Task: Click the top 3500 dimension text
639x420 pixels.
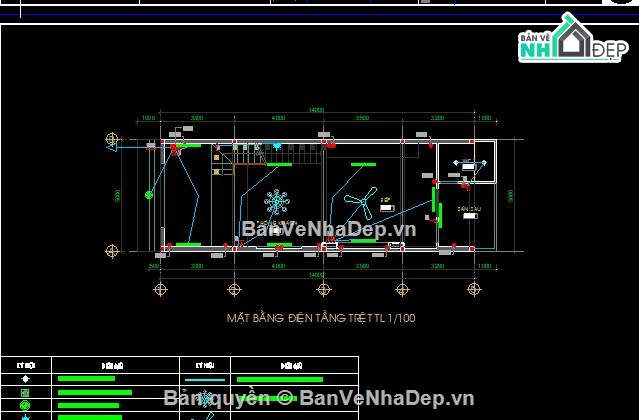Action: click(x=362, y=118)
